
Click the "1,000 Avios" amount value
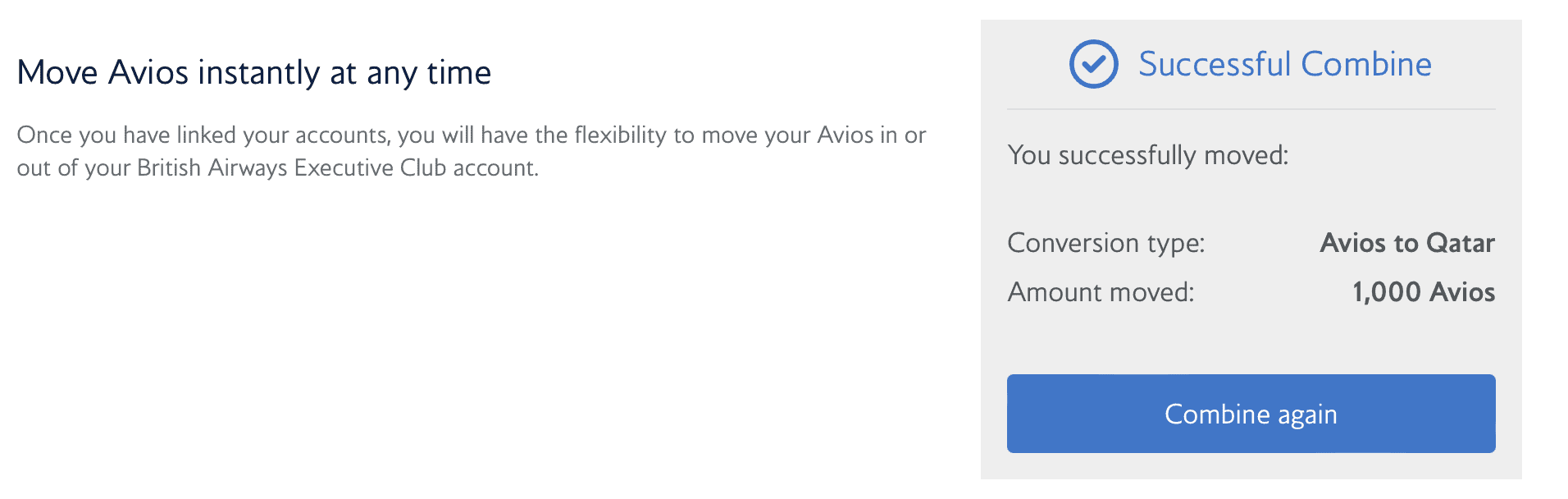point(1423,292)
